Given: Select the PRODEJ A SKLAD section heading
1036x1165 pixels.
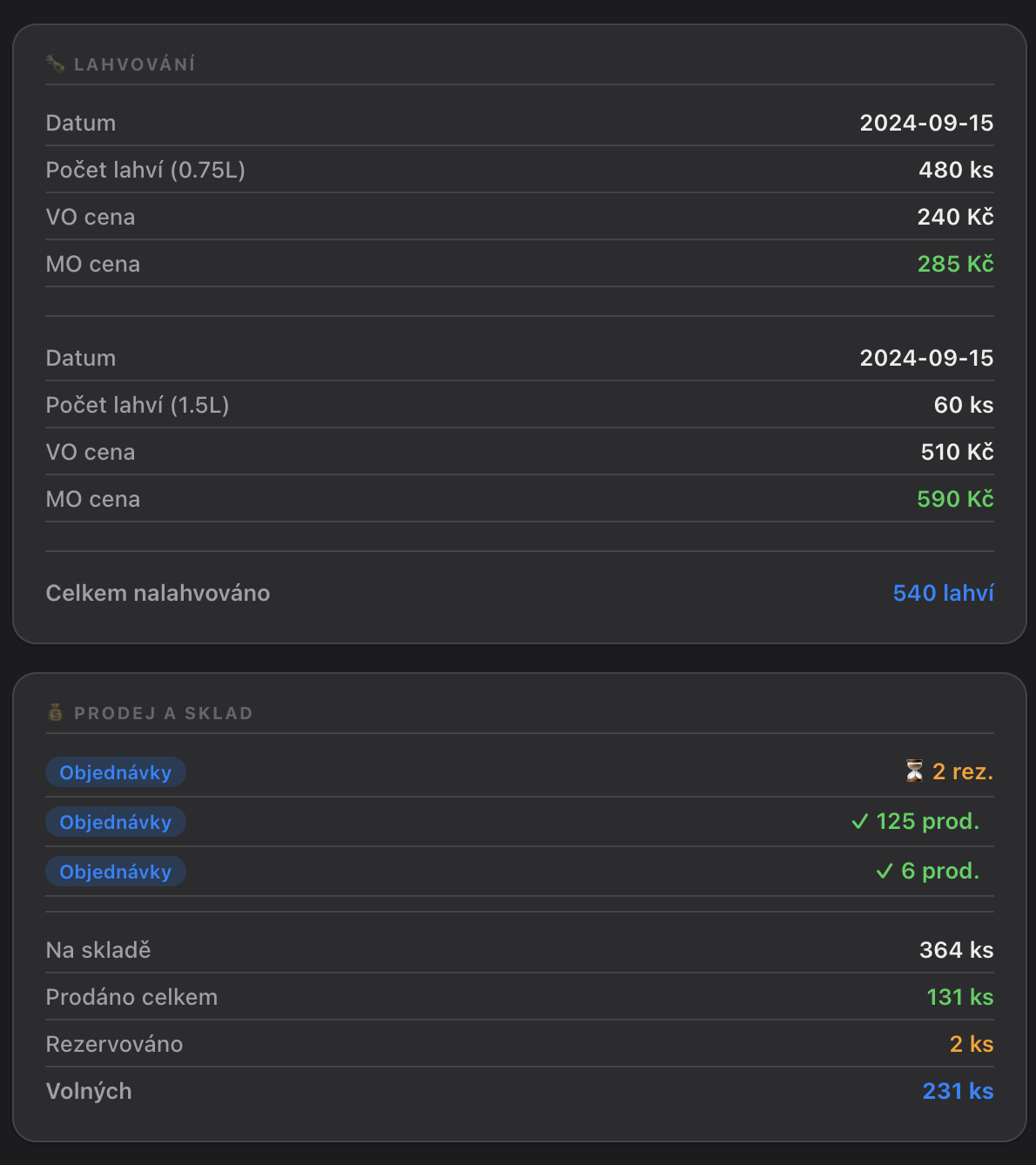Looking at the screenshot, I should click(x=164, y=713).
